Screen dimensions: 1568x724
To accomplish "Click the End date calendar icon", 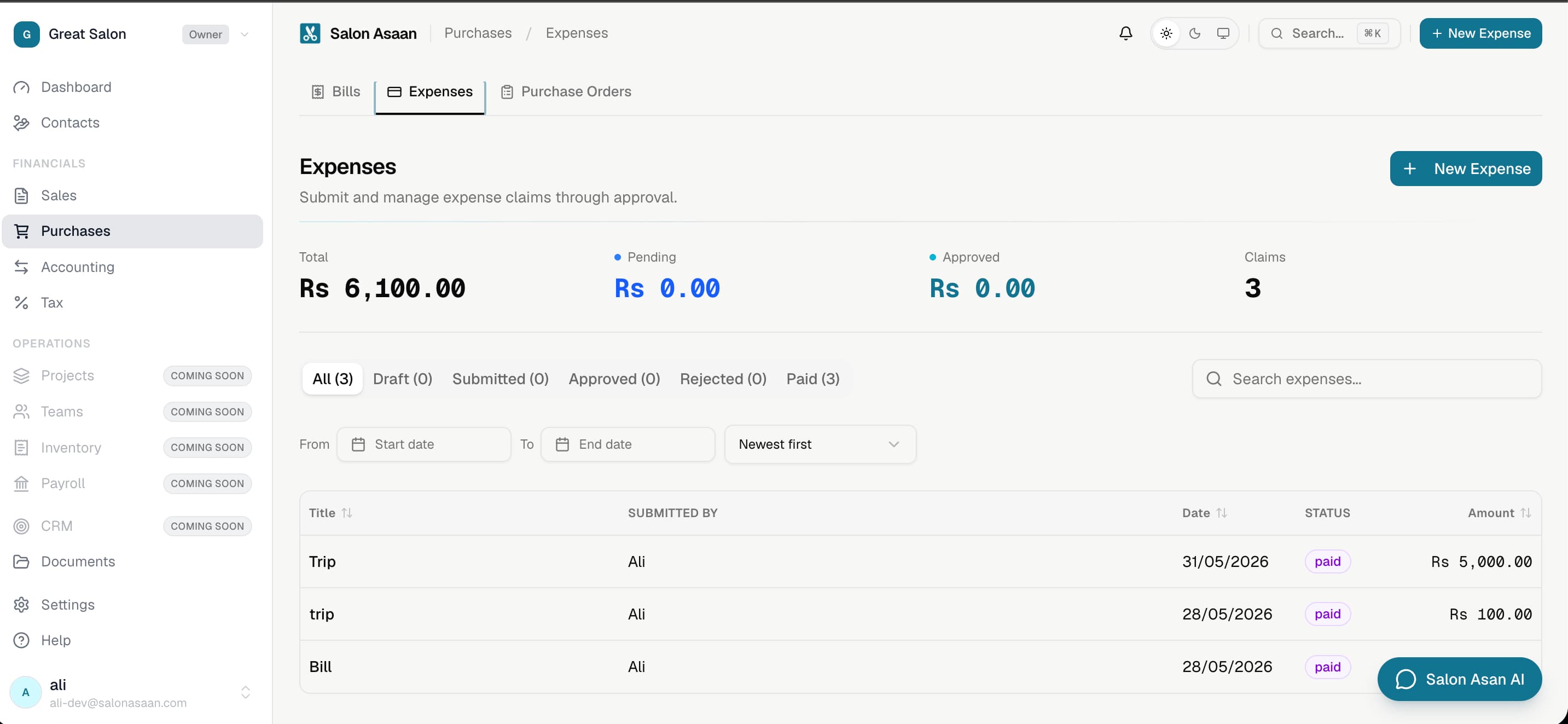I will pyautogui.click(x=562, y=444).
